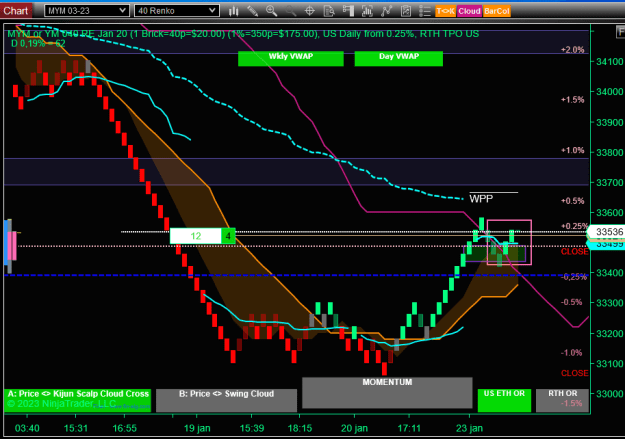Click the +1.5% level label
Viewport: 625px width, 439px height.
pyautogui.click(x=572, y=100)
